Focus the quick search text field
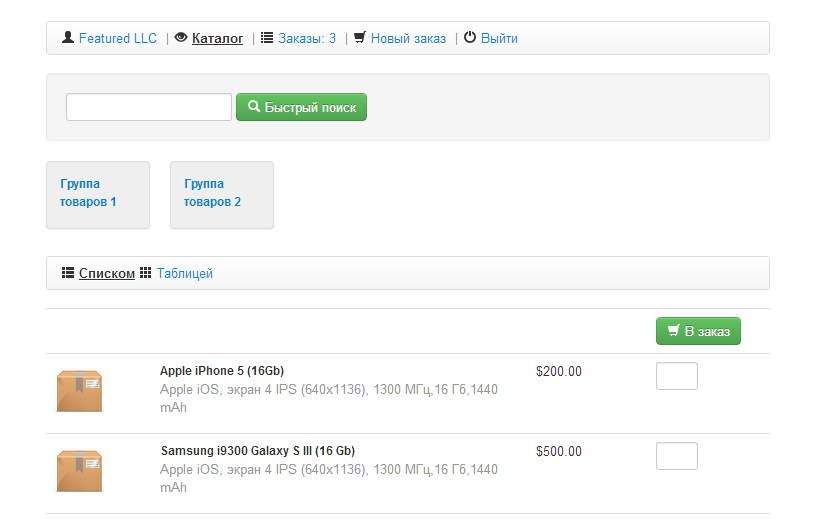 point(149,107)
